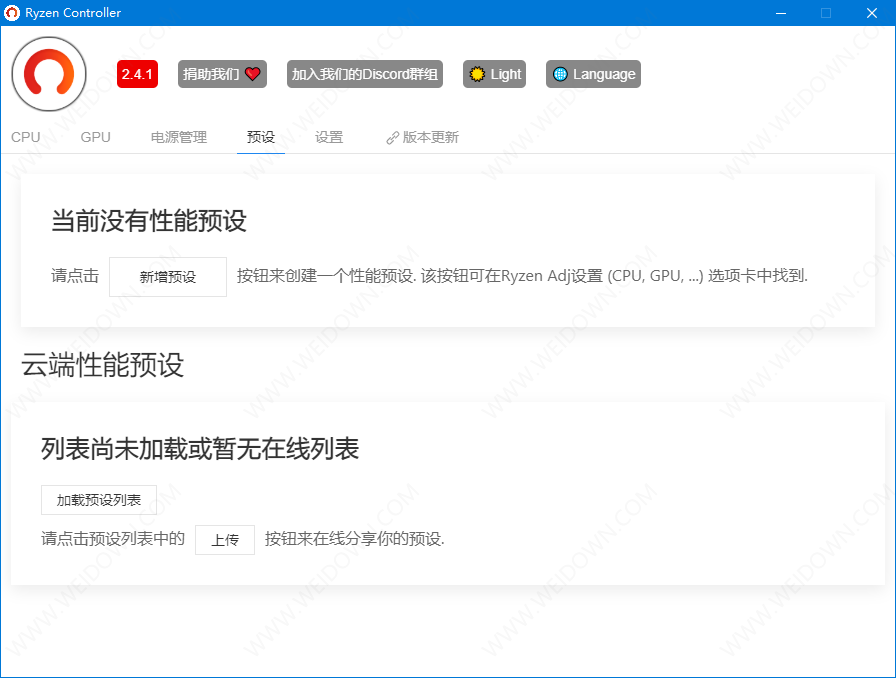
Task: Close the Ryzen Controller window
Action: click(871, 13)
